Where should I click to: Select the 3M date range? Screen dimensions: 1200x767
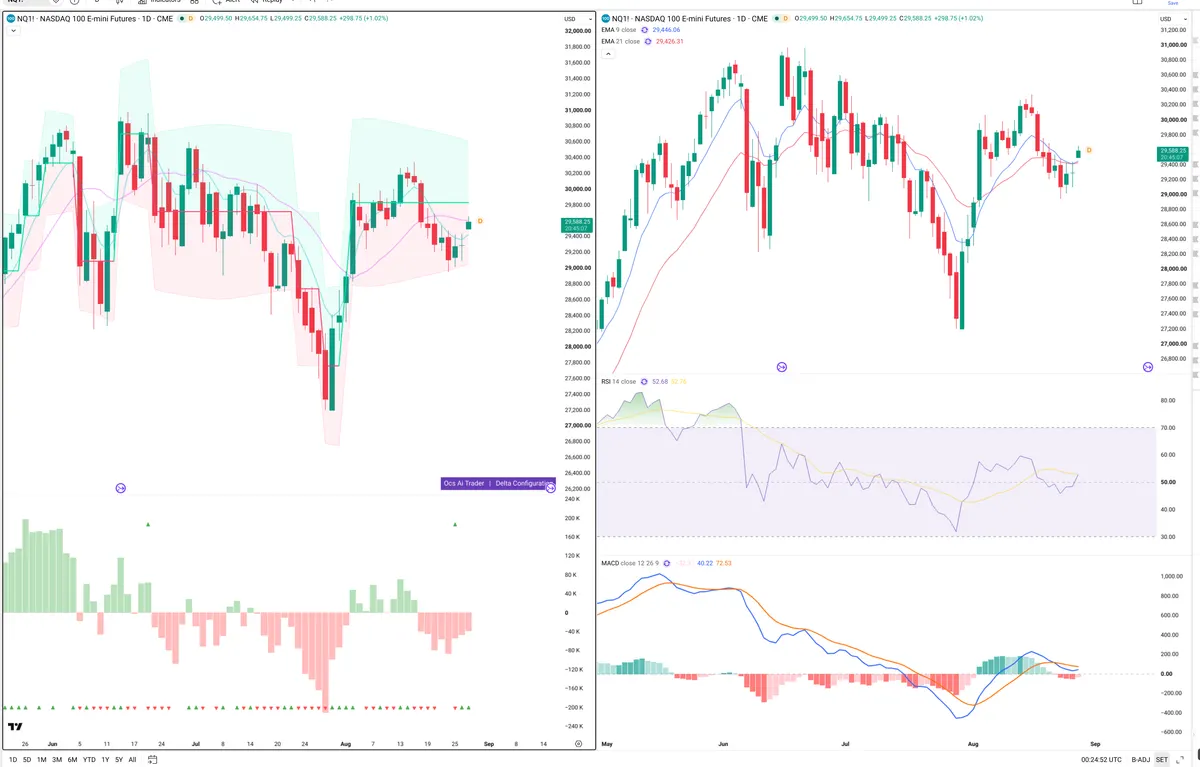[x=57, y=760]
